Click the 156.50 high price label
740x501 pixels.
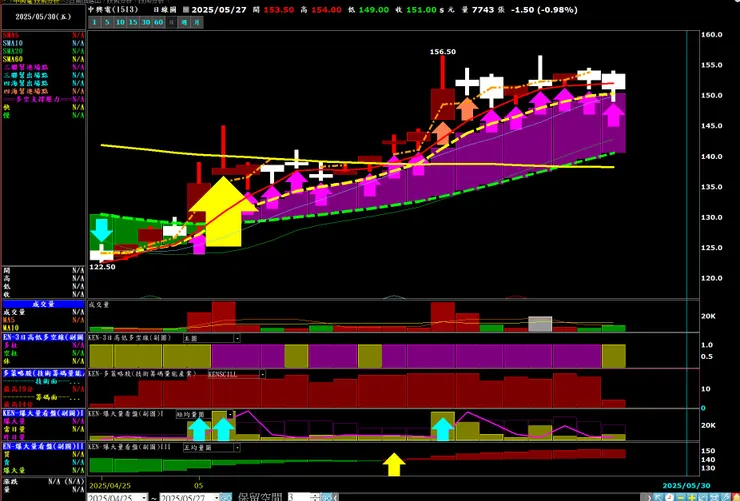click(x=443, y=52)
